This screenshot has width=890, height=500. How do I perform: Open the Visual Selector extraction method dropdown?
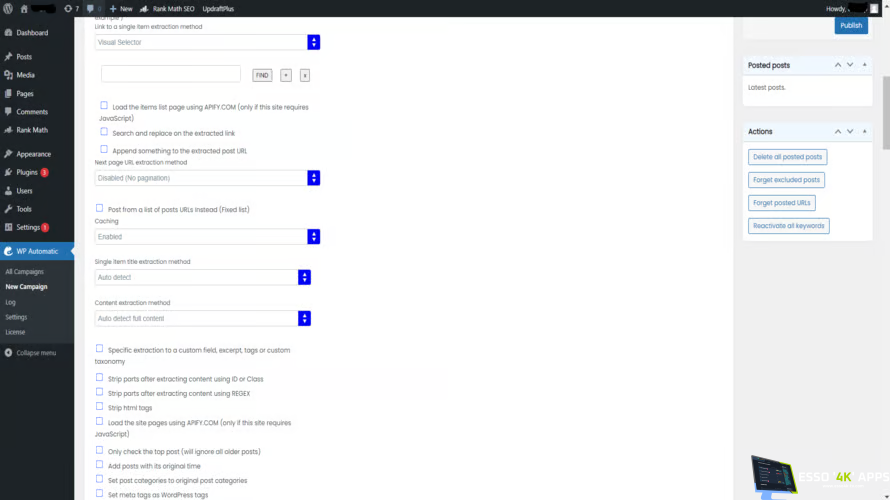pyautogui.click(x=207, y=42)
